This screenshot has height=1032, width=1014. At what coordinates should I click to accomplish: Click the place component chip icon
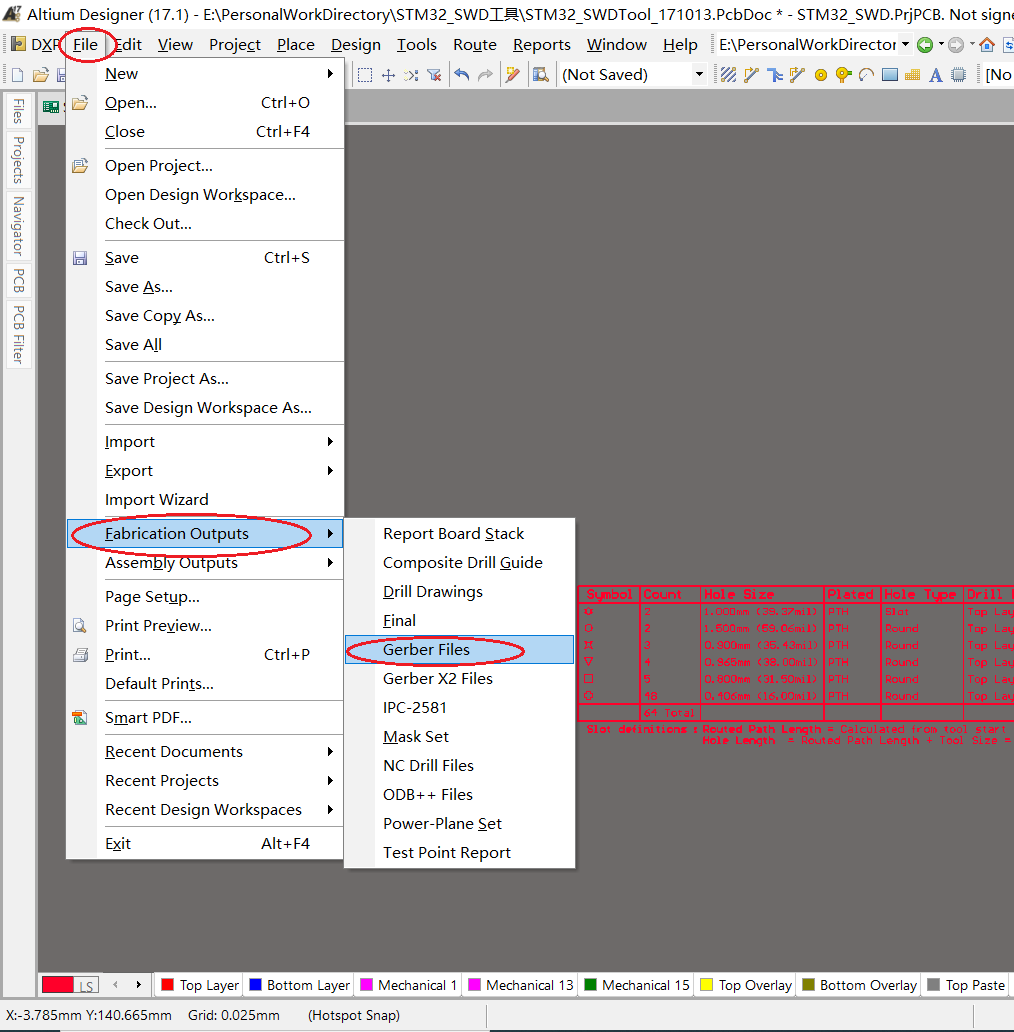click(x=959, y=75)
